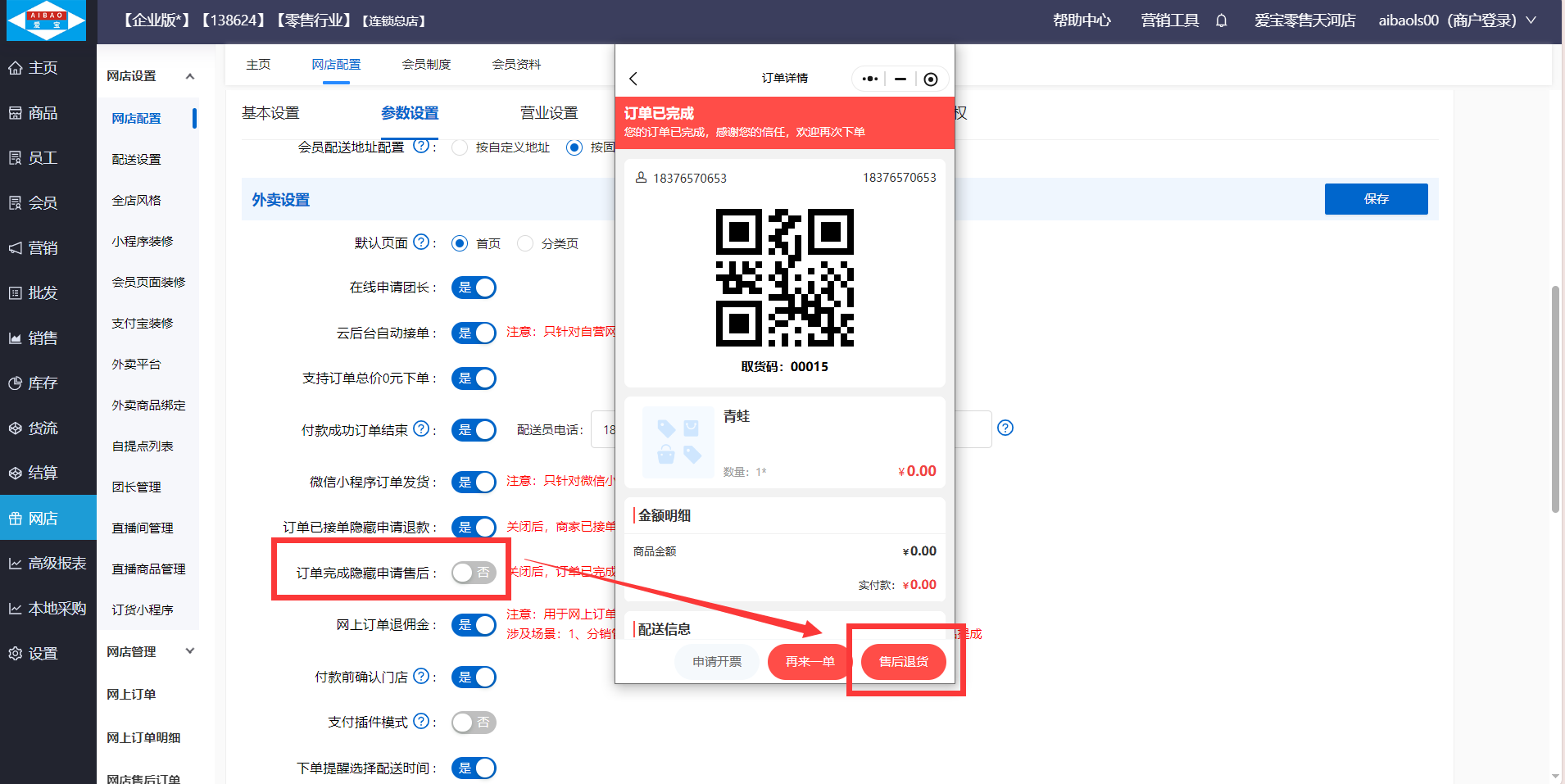1565x784 pixels.
Task: Open the 营业设置 tab
Action: [549, 113]
